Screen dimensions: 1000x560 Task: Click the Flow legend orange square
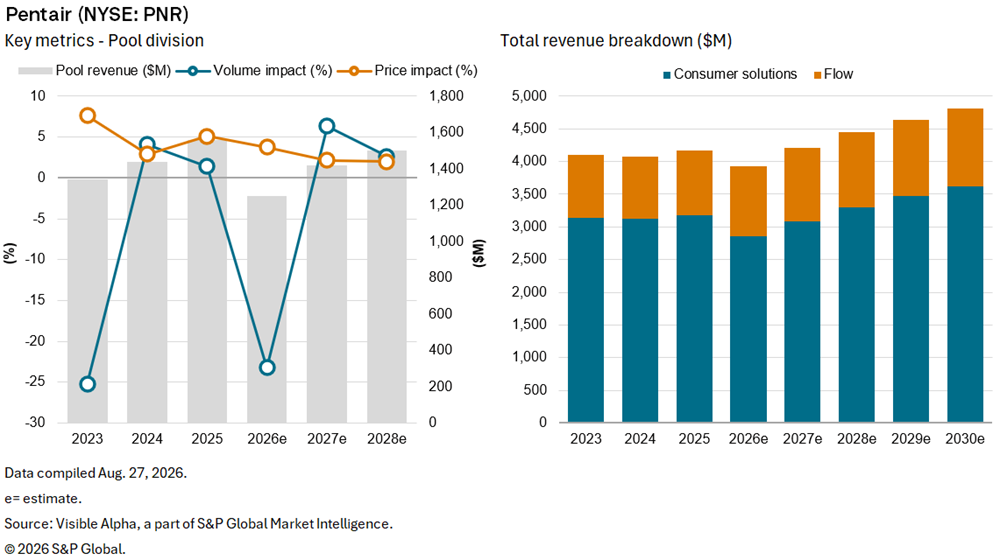pos(817,75)
